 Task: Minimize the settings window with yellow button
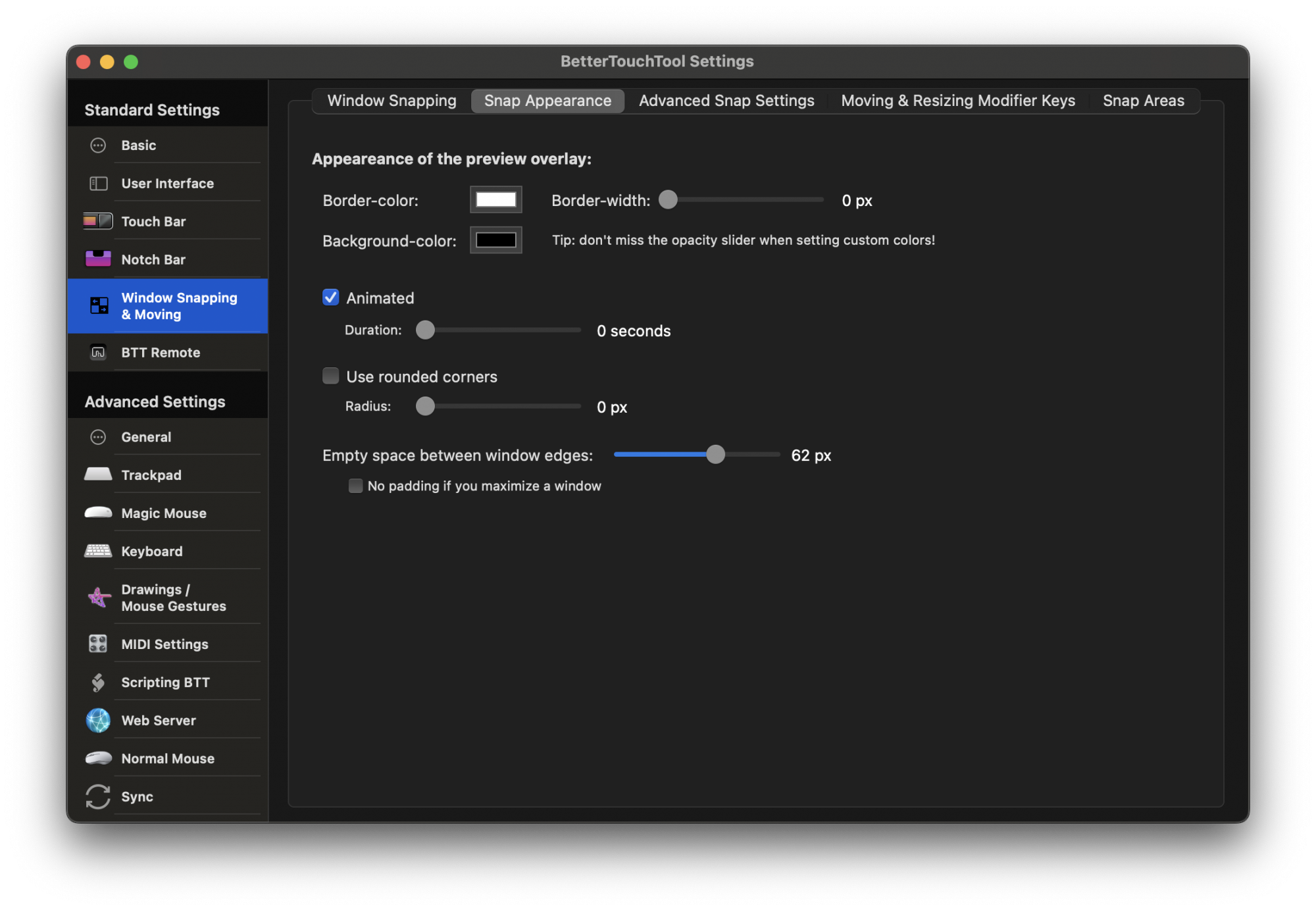click(107, 62)
